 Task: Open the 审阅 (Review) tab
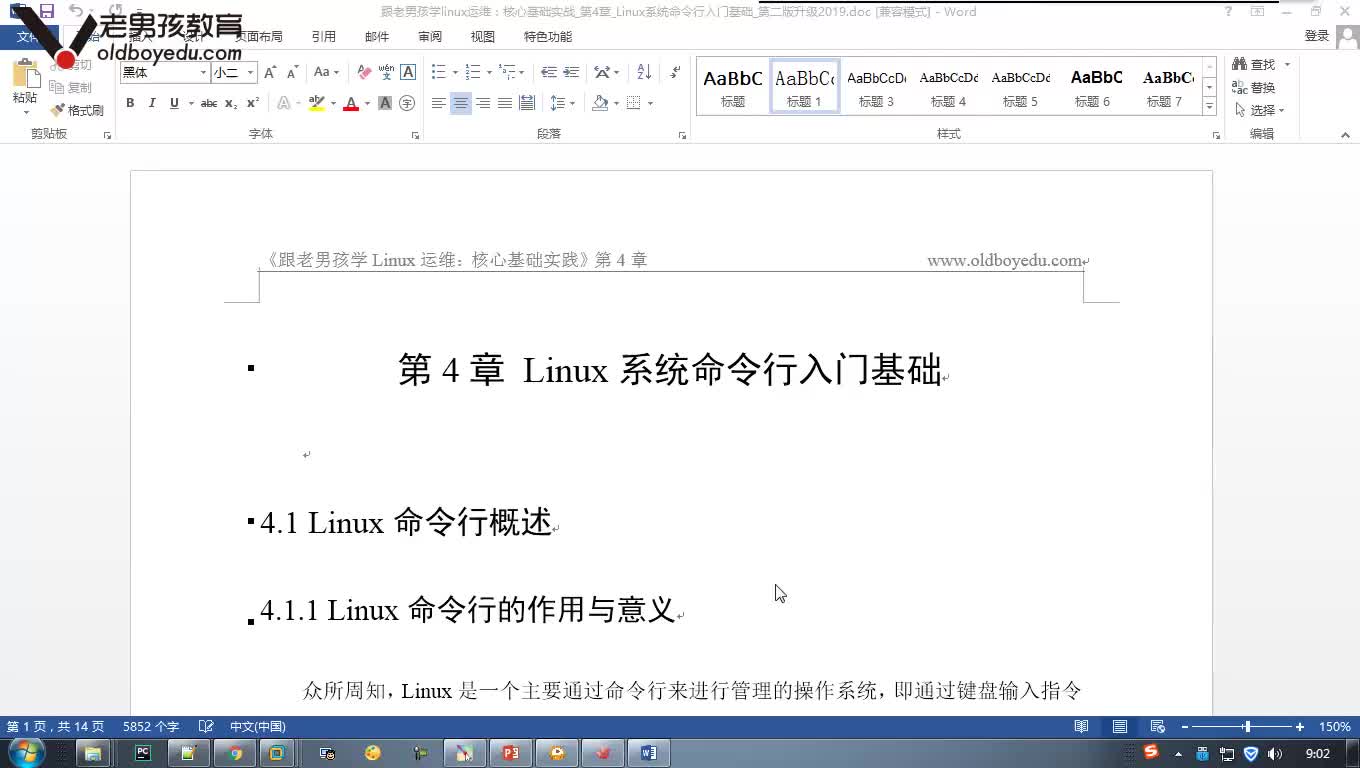click(430, 36)
